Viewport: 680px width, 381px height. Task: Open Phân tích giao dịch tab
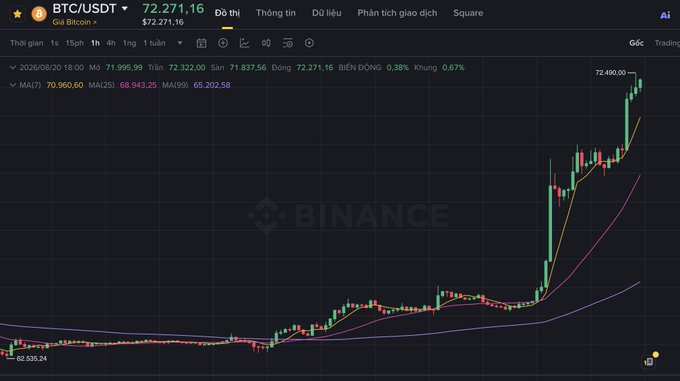point(397,13)
